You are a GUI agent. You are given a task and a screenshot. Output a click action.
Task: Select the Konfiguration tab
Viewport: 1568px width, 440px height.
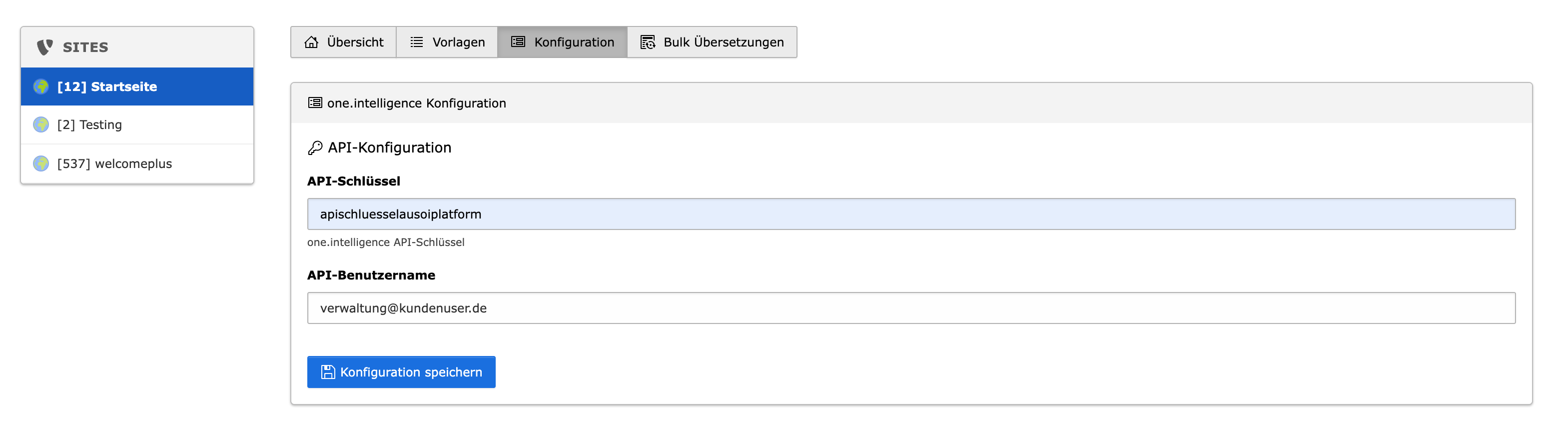[x=563, y=42]
